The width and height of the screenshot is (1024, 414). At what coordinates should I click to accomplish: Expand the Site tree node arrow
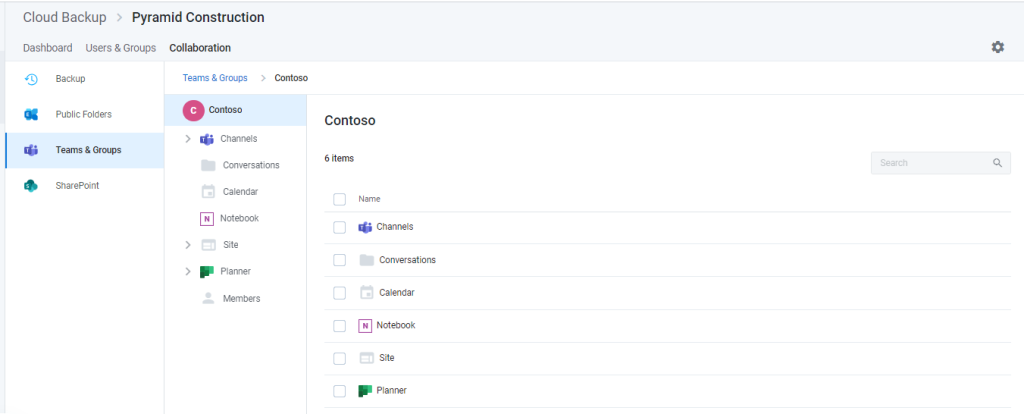188,245
